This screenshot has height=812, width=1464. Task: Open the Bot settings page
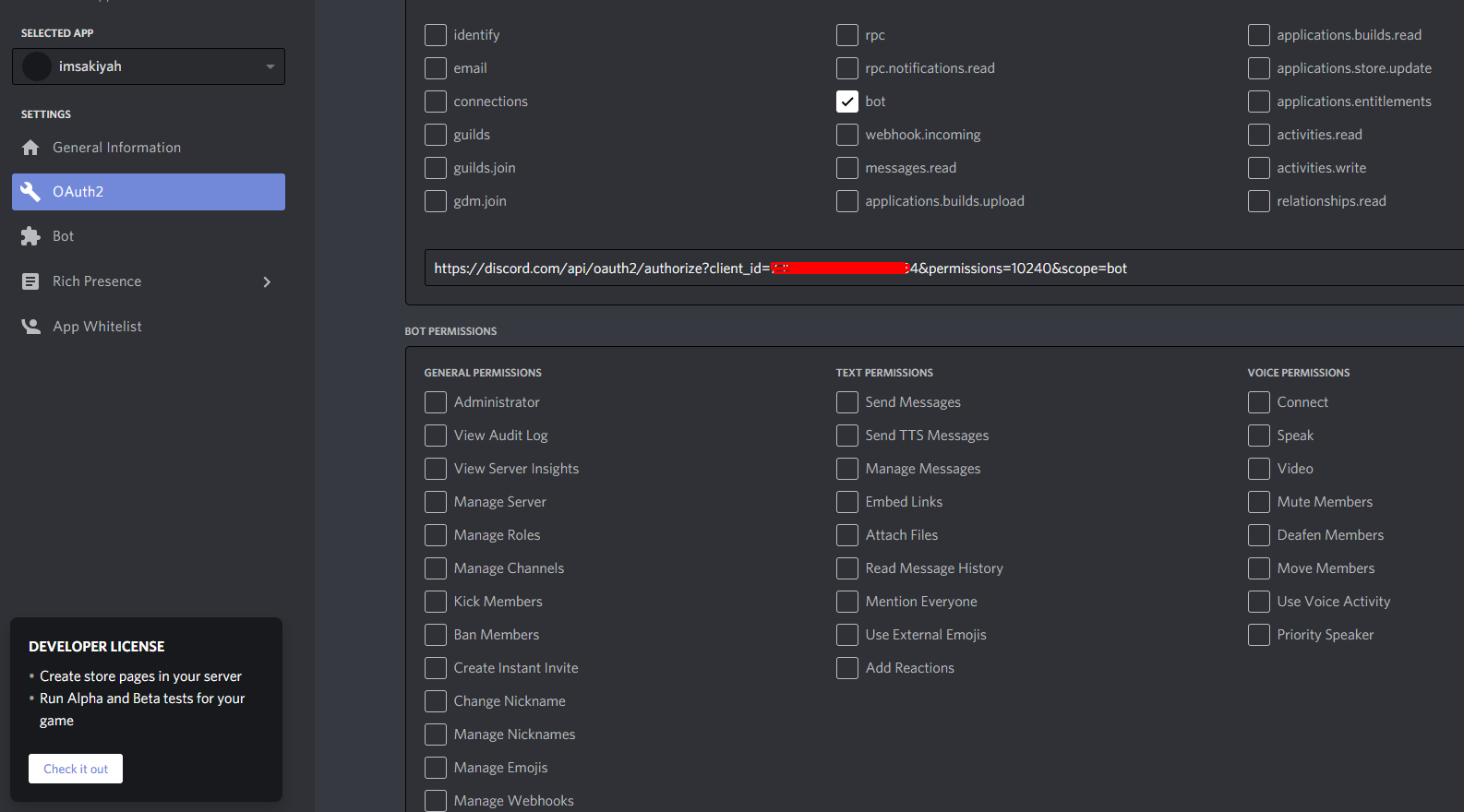[63, 236]
